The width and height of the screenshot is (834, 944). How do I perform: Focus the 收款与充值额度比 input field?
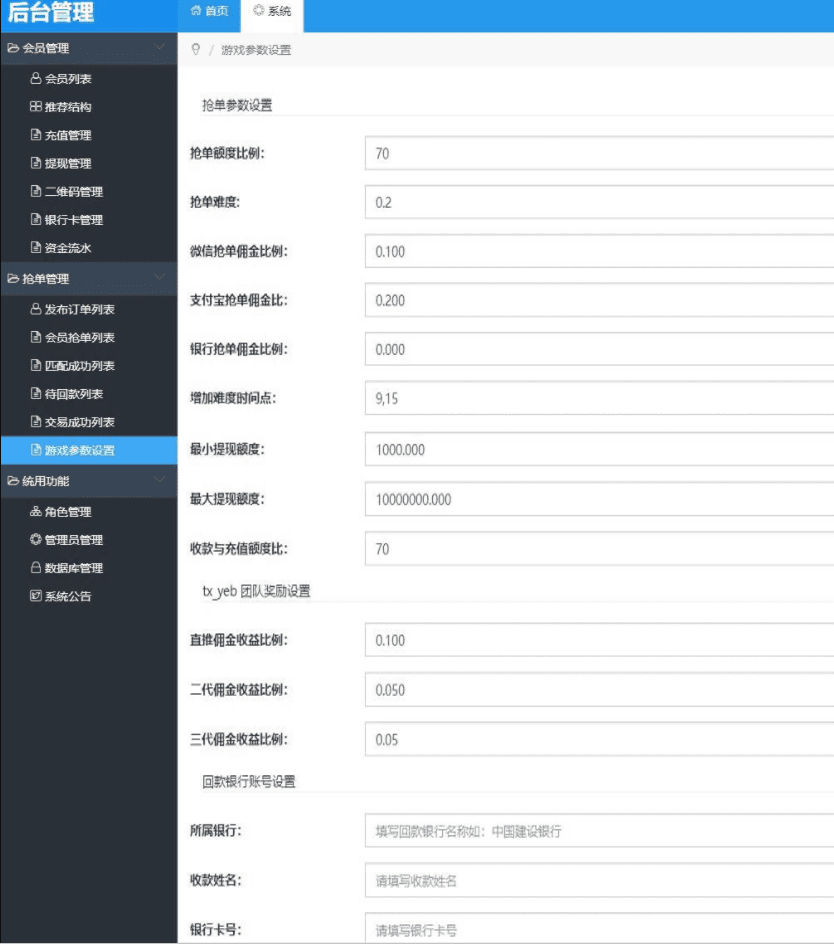[599, 548]
